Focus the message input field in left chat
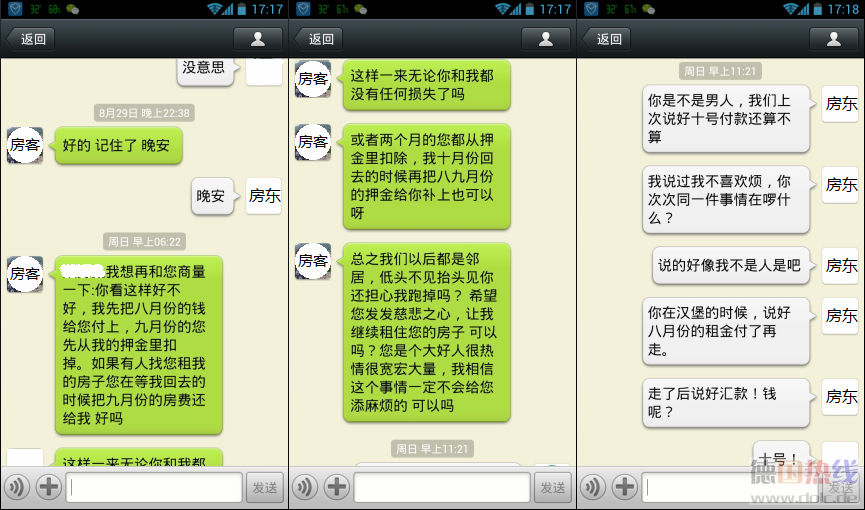 154,487
